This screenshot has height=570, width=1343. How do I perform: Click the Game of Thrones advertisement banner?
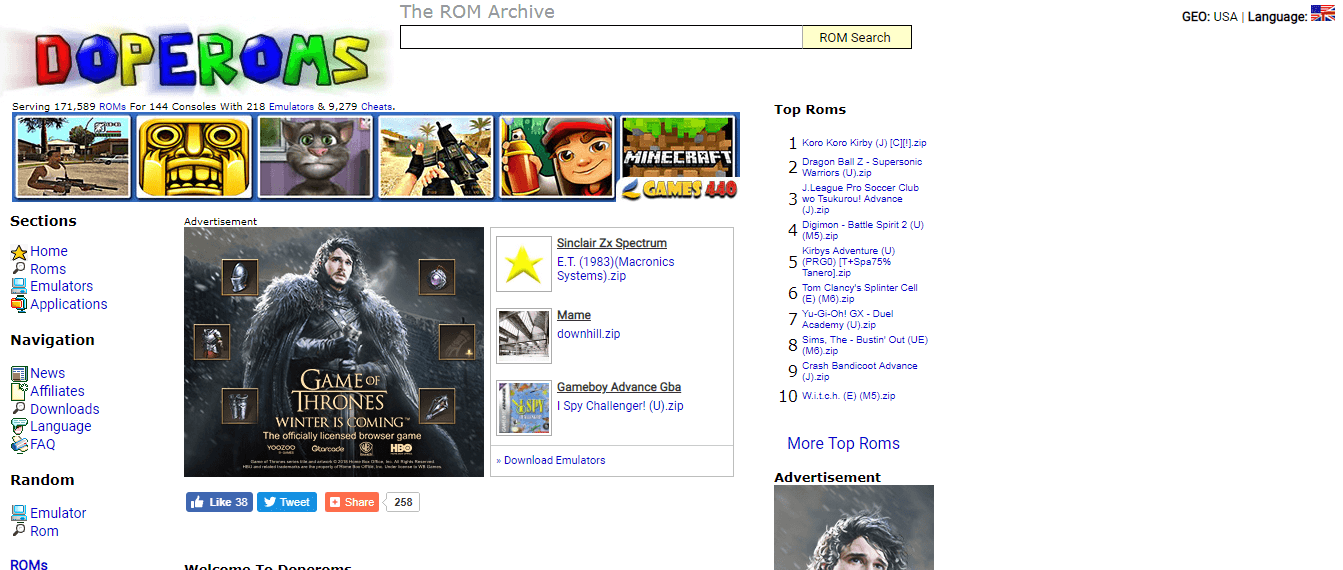[x=334, y=352]
